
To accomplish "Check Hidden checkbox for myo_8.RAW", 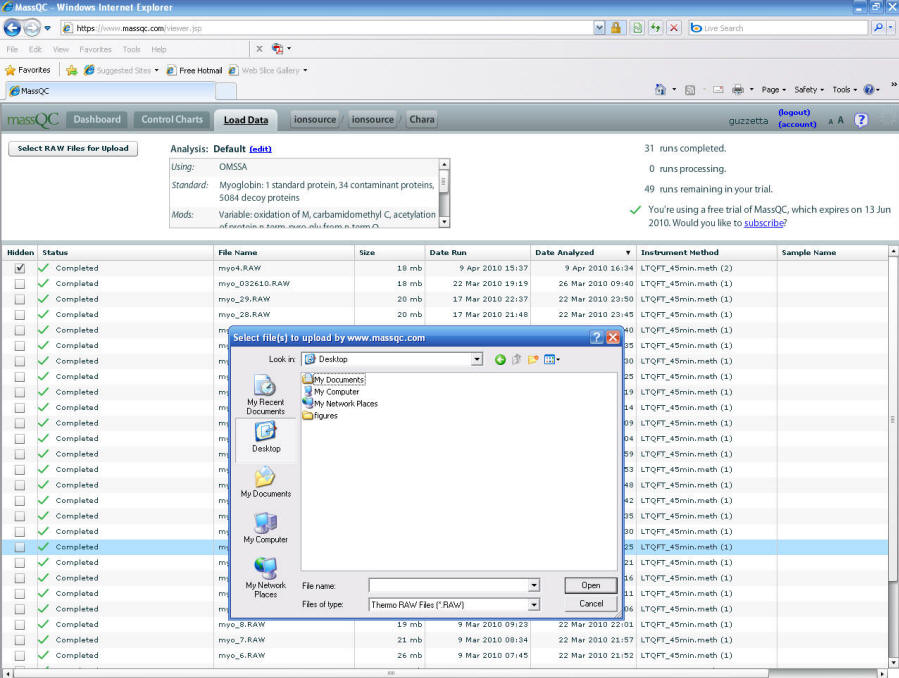I will 20,625.
